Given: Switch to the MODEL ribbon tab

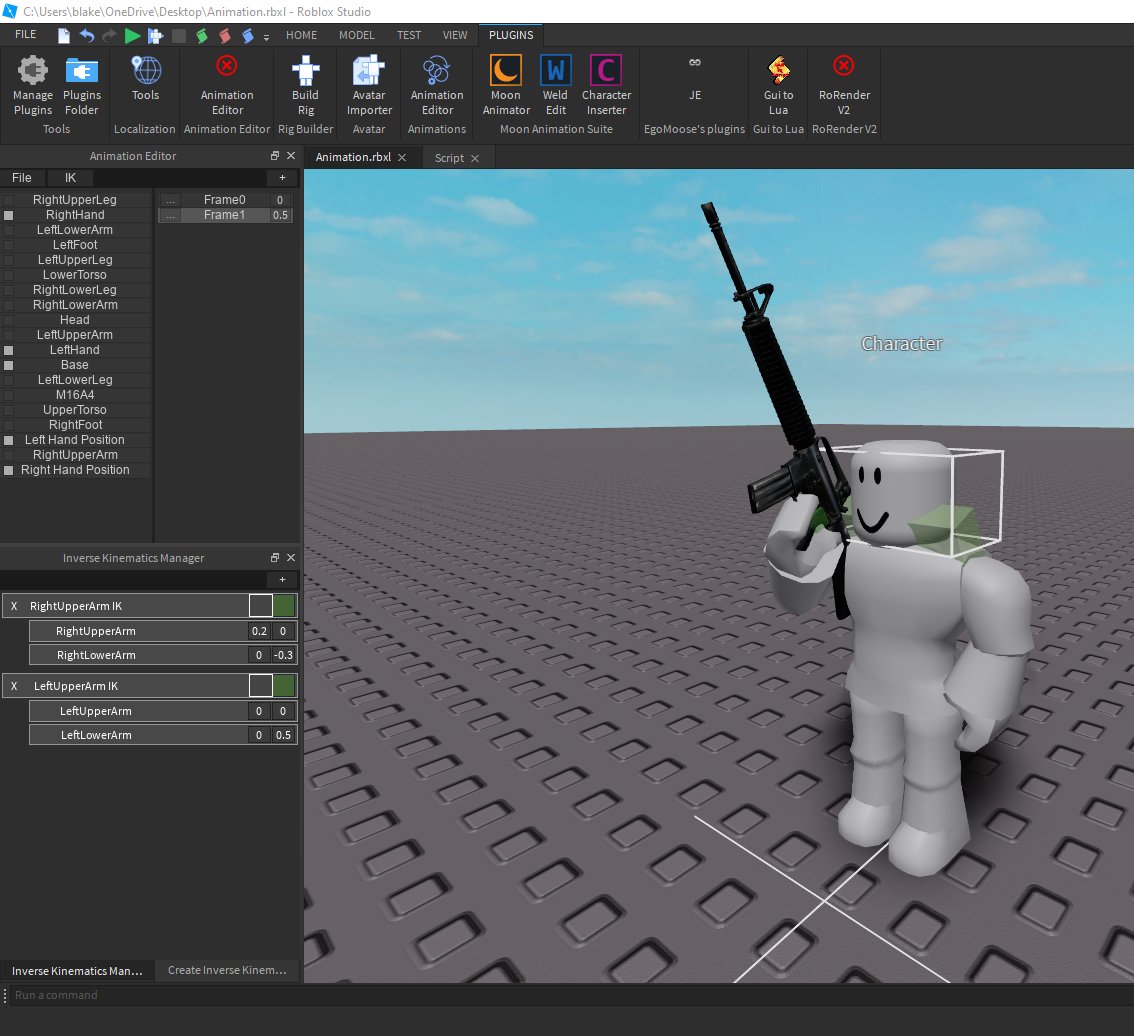Looking at the screenshot, I should click(x=357, y=35).
